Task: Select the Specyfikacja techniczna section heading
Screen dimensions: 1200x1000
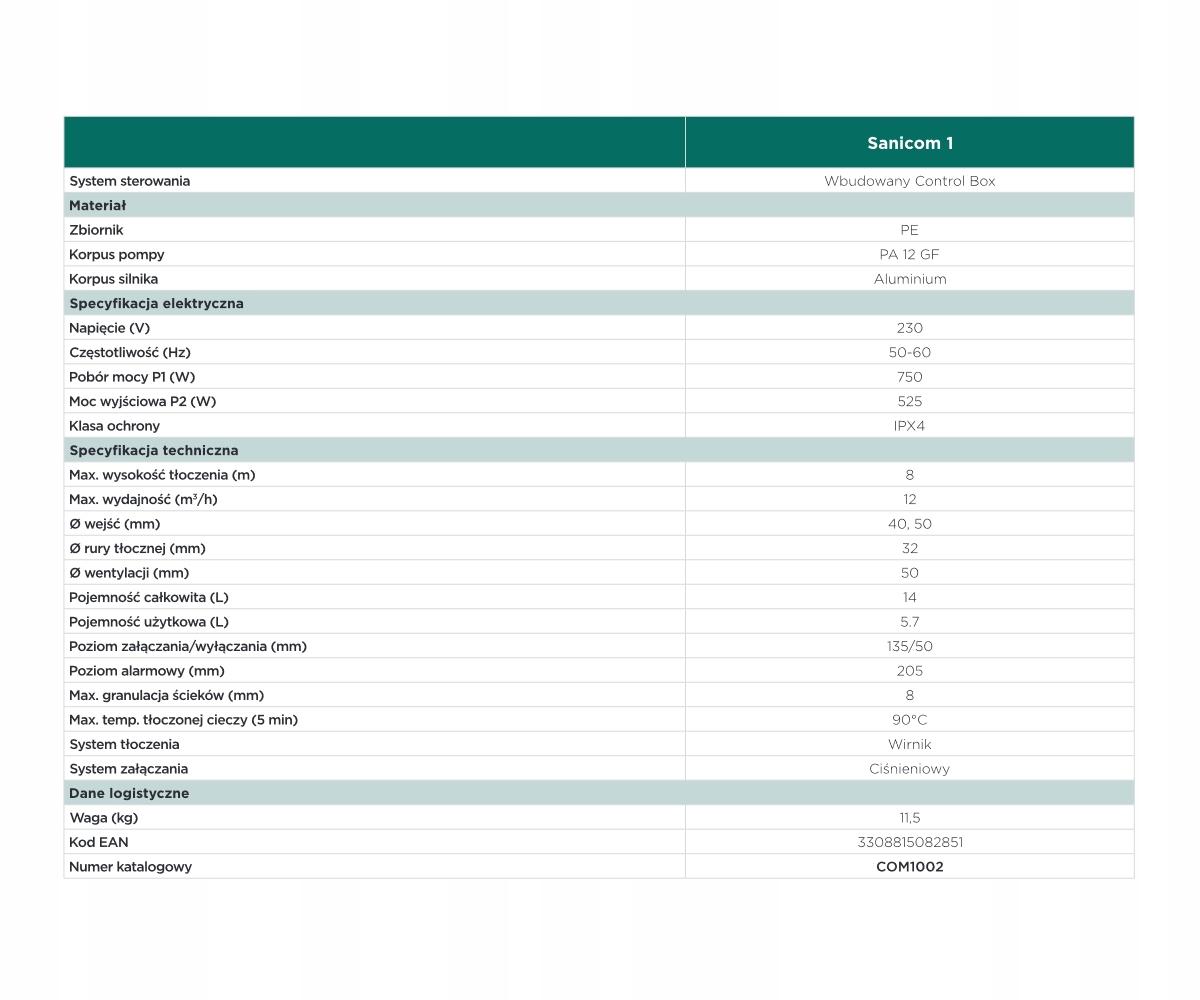Action: 154,451
